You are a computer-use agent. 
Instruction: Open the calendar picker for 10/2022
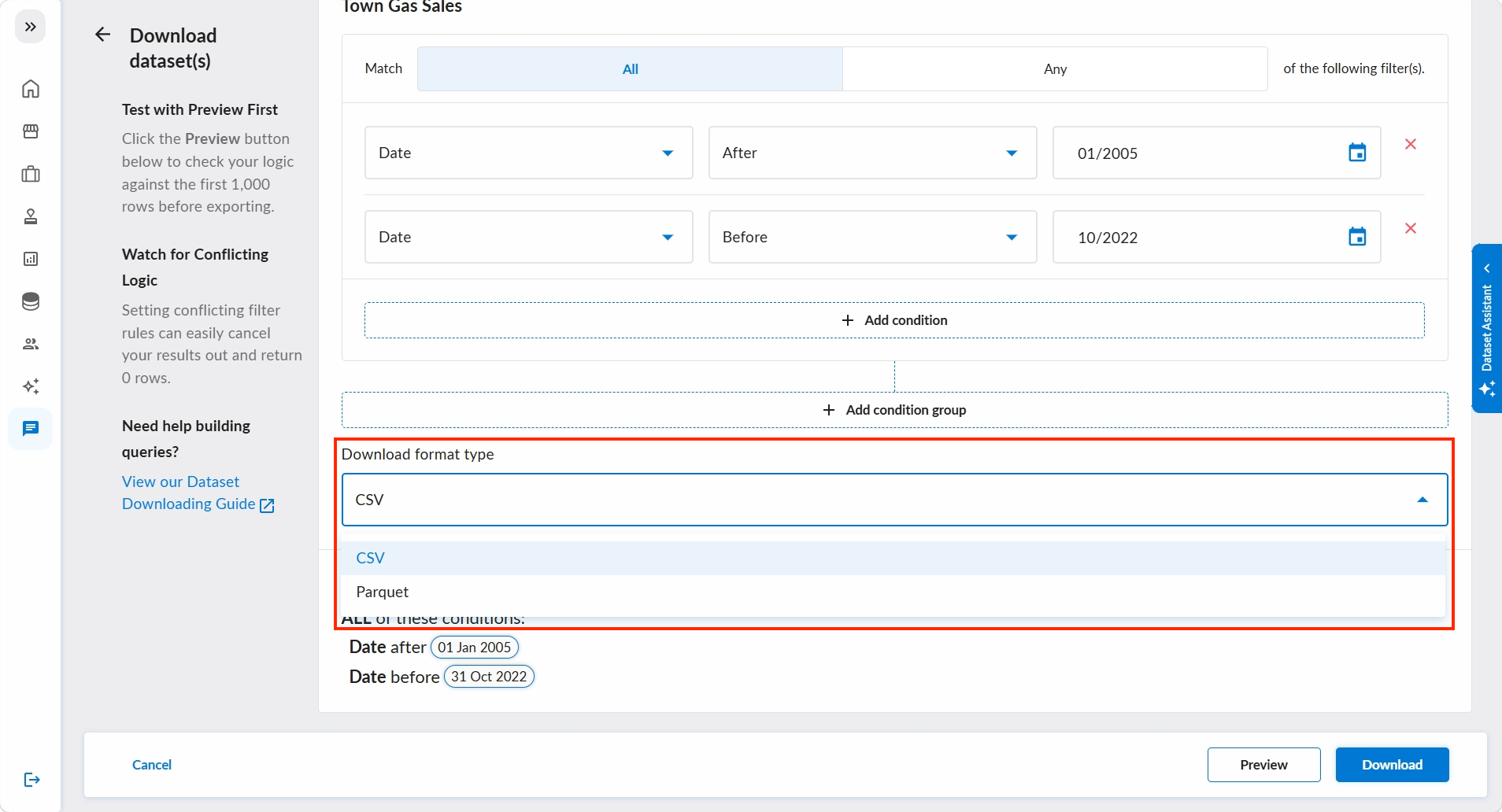click(x=1357, y=237)
